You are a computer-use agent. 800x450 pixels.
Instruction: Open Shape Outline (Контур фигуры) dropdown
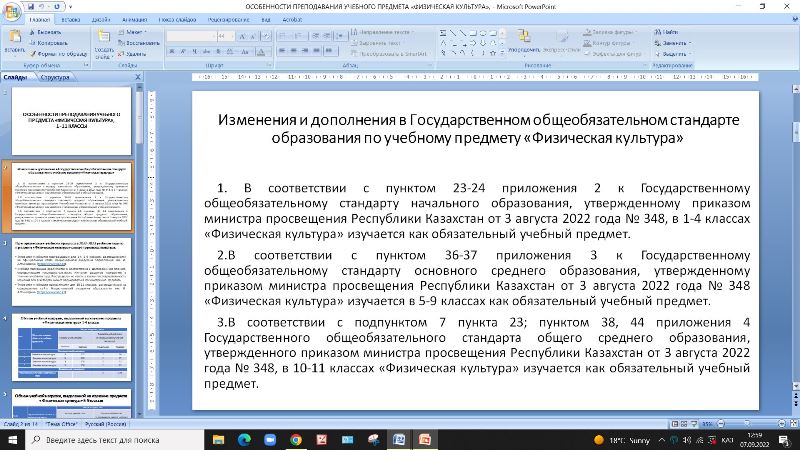click(608, 43)
